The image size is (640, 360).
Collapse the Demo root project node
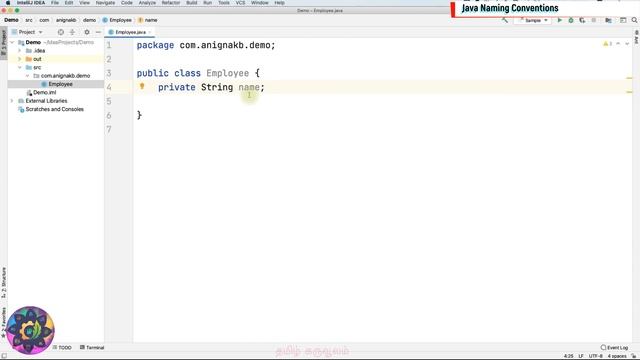point(12,42)
